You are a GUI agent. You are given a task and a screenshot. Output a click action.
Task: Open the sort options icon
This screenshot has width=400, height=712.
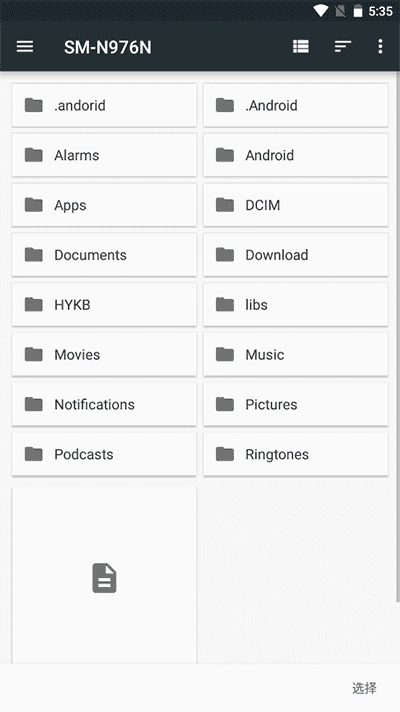point(343,46)
